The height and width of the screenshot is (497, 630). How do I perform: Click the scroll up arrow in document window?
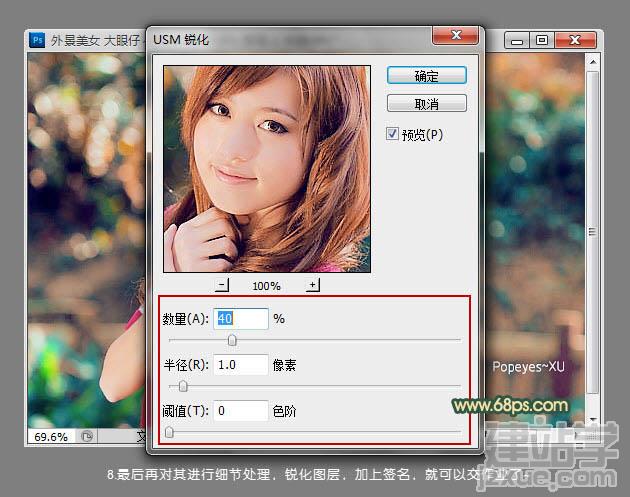[593, 62]
